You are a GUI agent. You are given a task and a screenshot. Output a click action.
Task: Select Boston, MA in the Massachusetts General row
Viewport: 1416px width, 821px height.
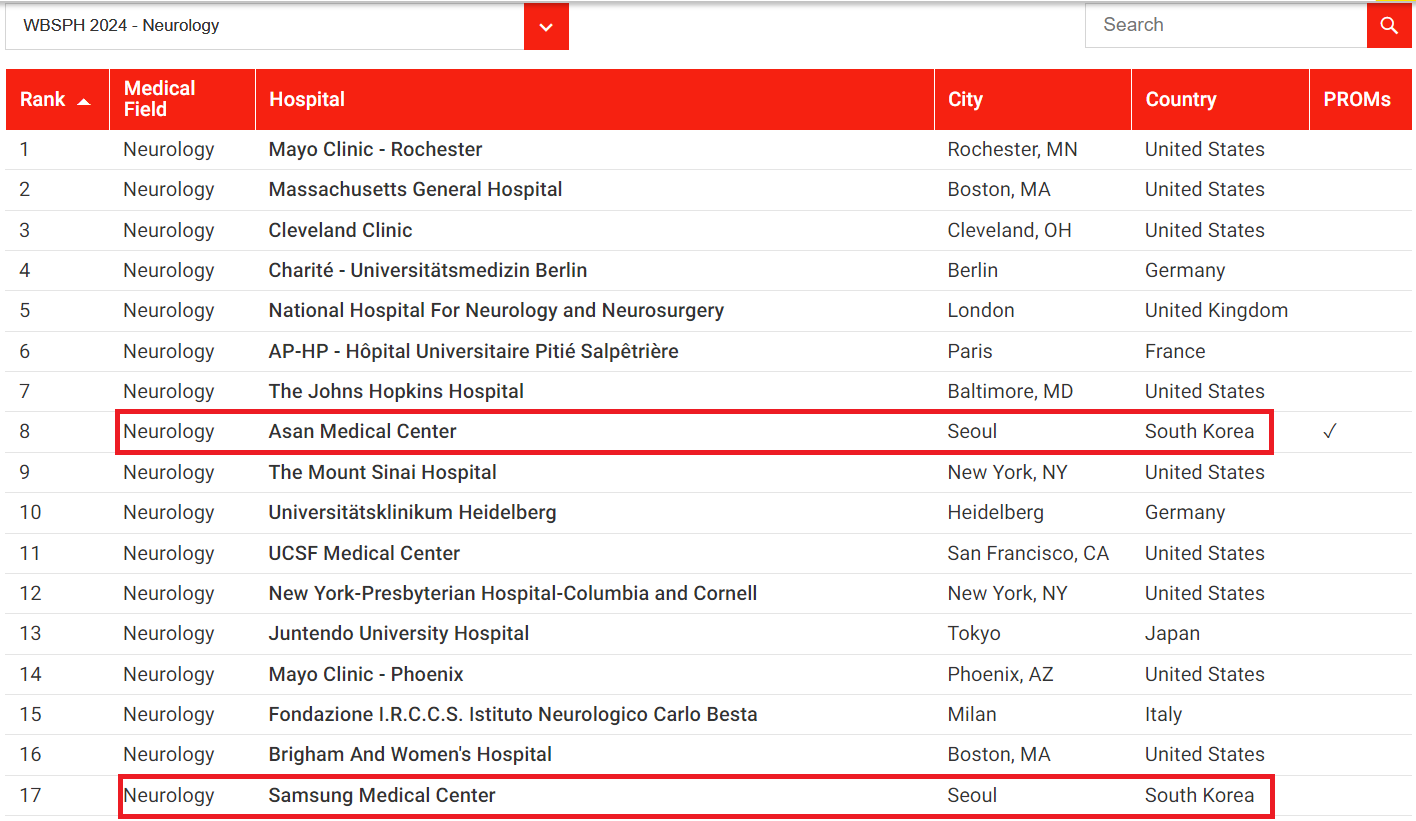click(x=999, y=189)
